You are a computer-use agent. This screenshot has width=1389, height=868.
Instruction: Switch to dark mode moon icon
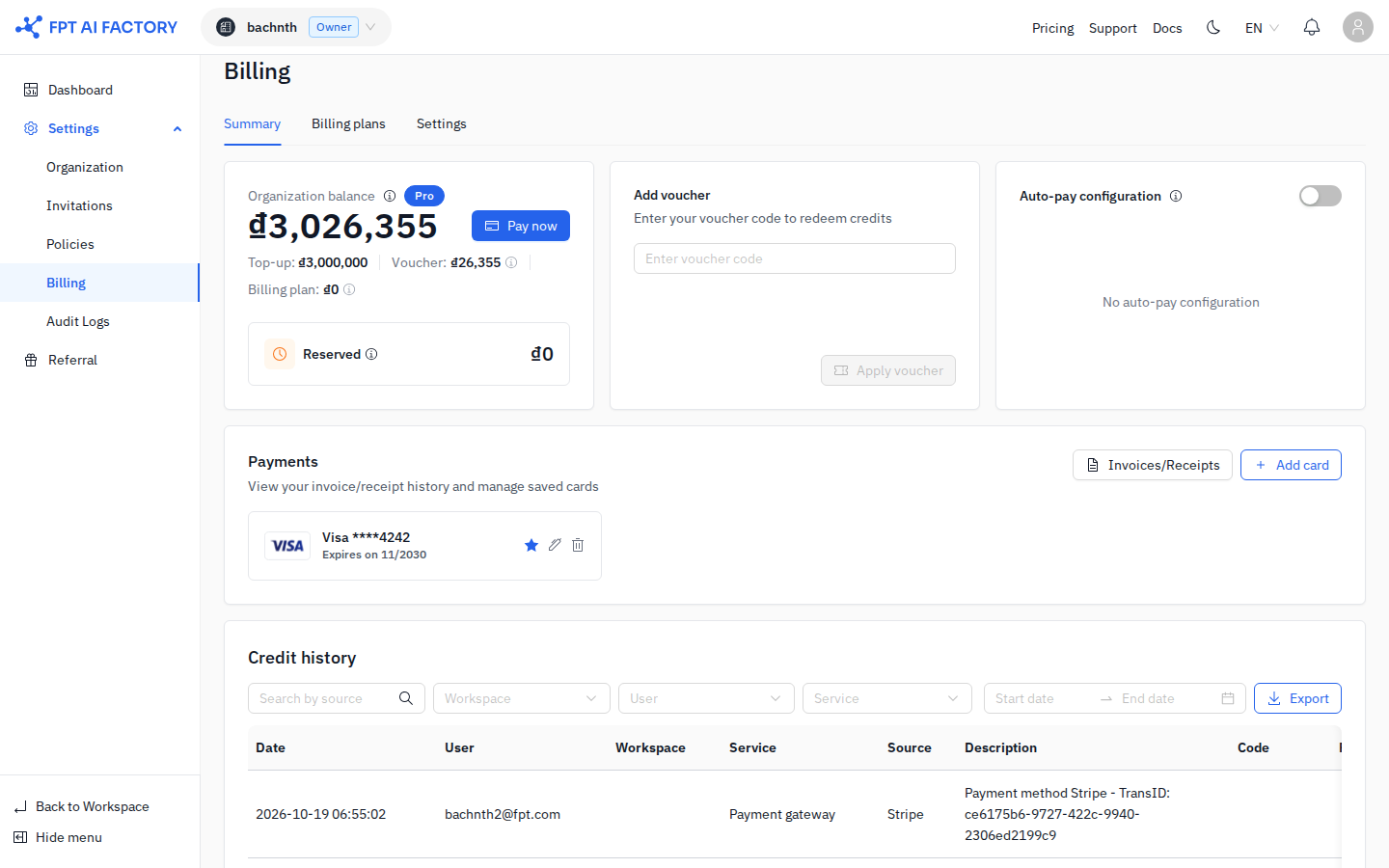click(1213, 27)
